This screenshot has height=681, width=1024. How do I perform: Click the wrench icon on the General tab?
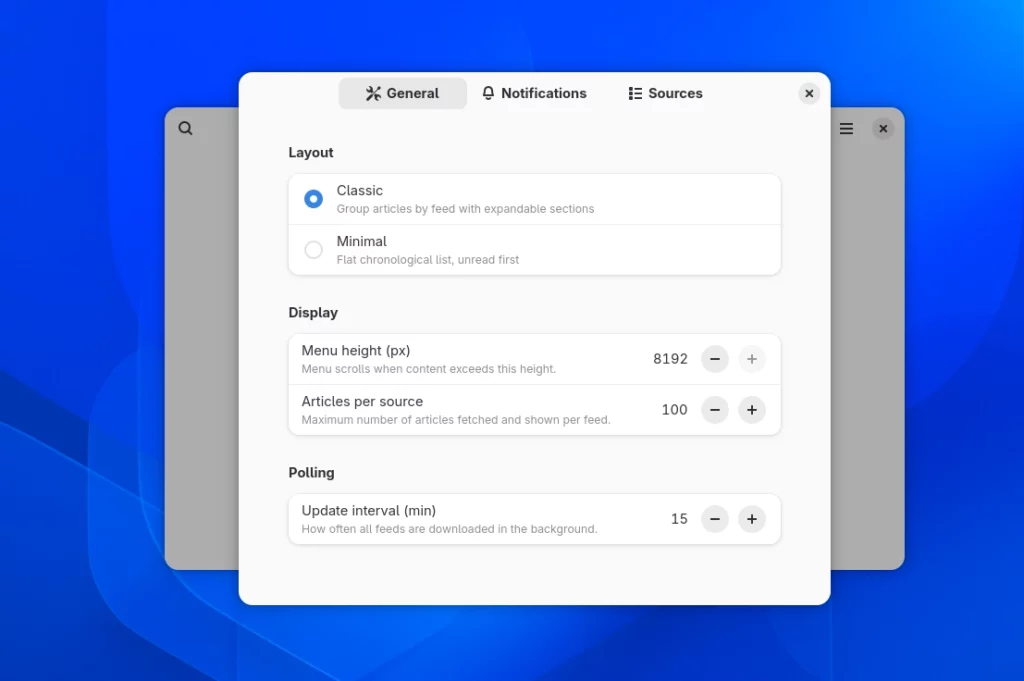[x=373, y=93]
